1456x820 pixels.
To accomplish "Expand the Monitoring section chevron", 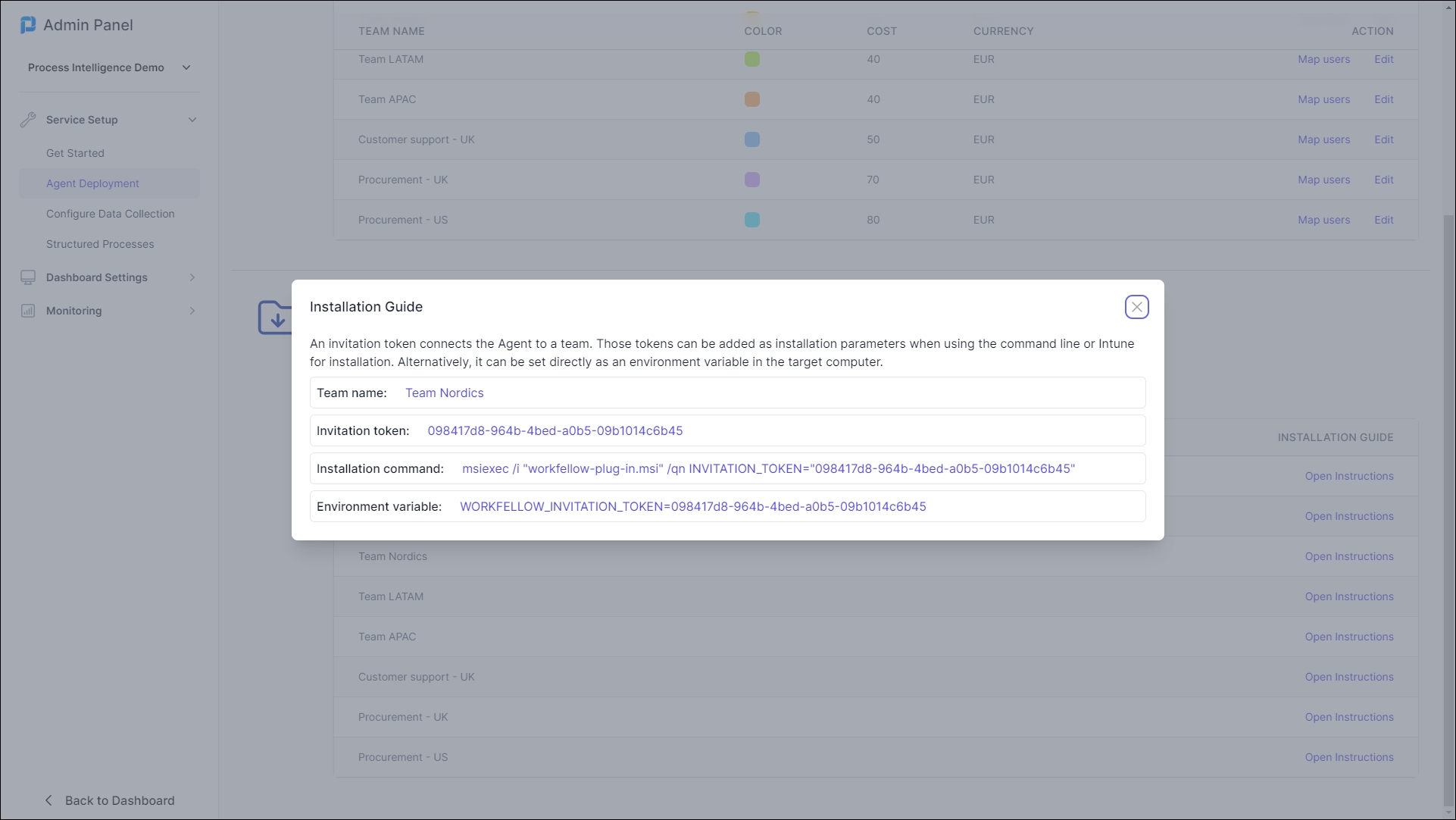I will pos(192,311).
